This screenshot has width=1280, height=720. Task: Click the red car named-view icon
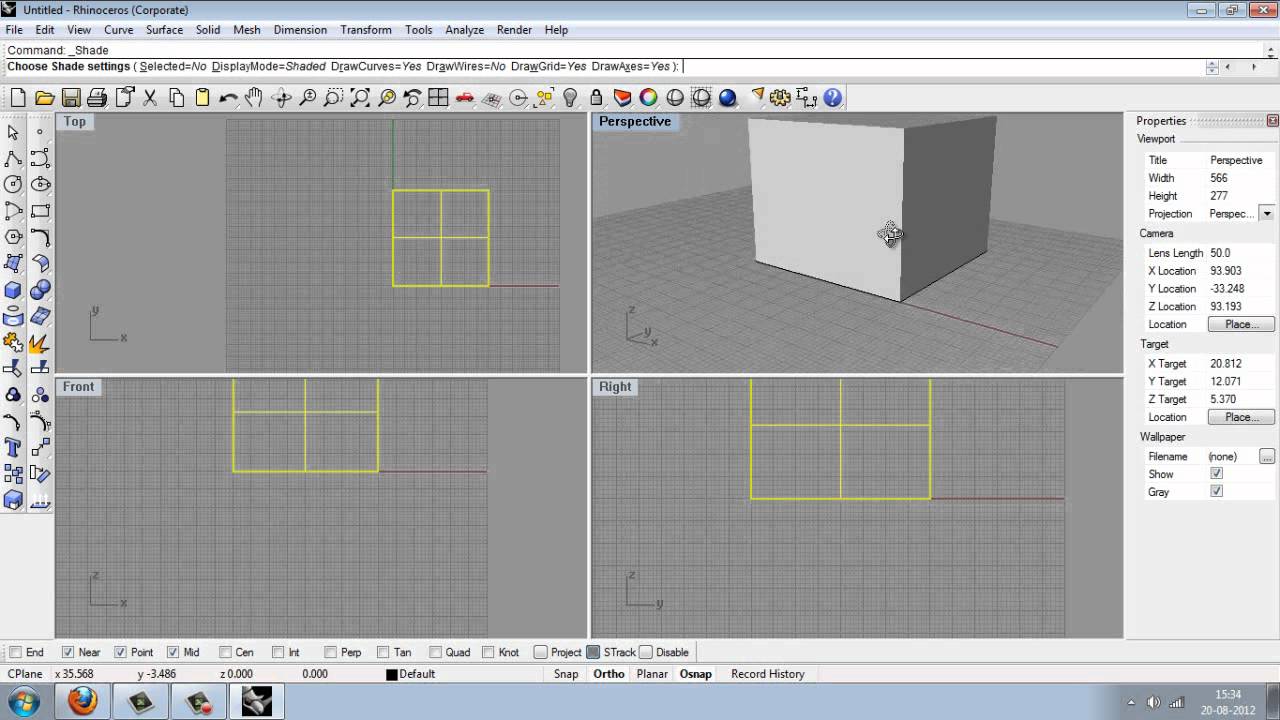[465, 98]
